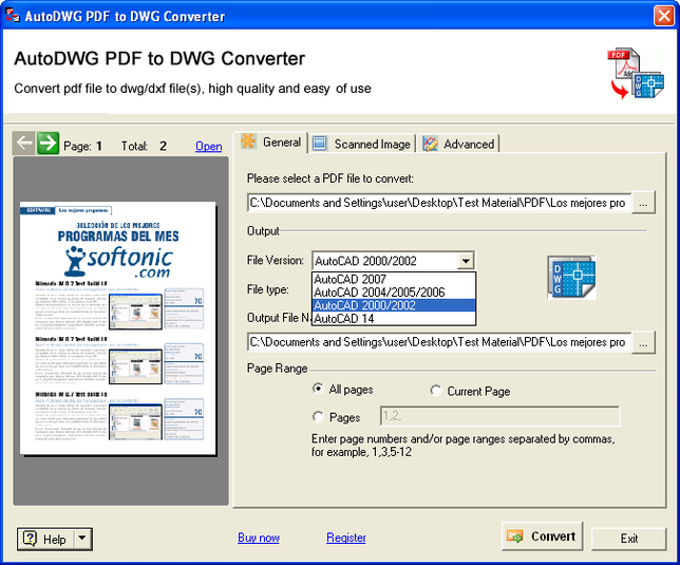Click the 'Page Range' section label
This screenshot has height=565, width=680.
click(x=277, y=368)
